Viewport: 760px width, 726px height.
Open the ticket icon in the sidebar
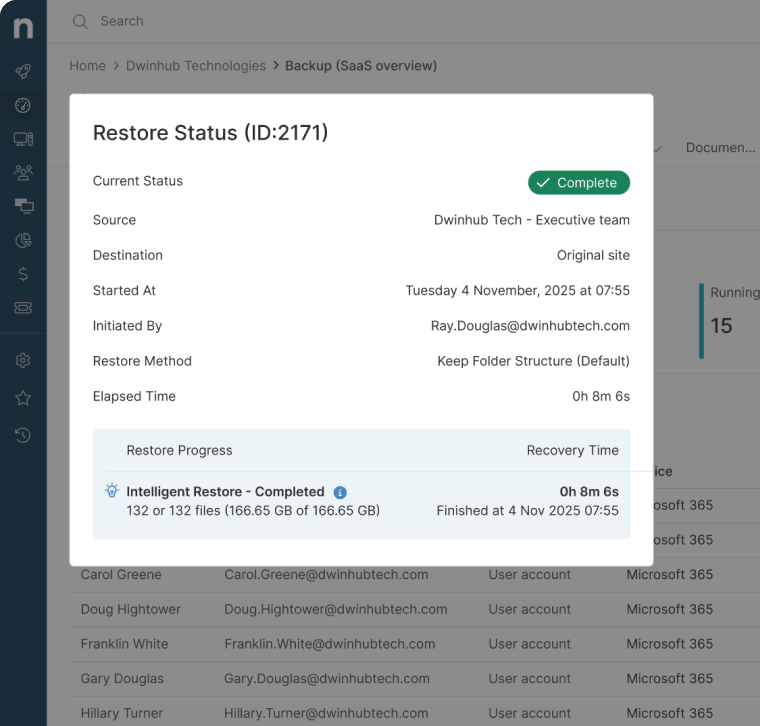pos(23,308)
